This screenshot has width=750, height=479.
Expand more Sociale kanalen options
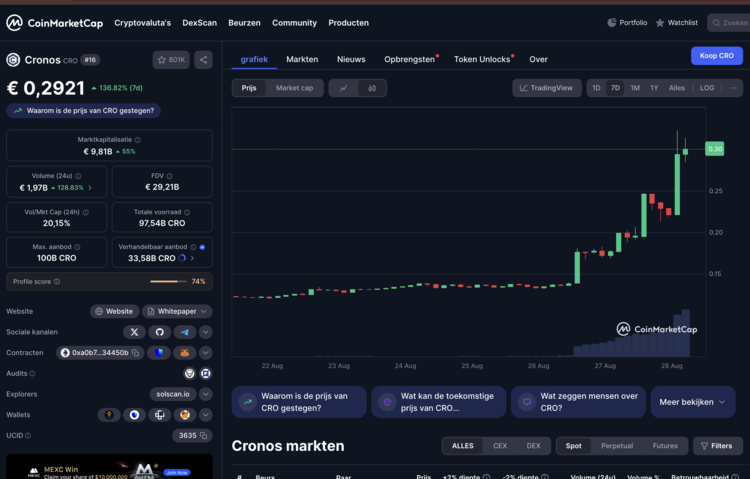(x=206, y=332)
